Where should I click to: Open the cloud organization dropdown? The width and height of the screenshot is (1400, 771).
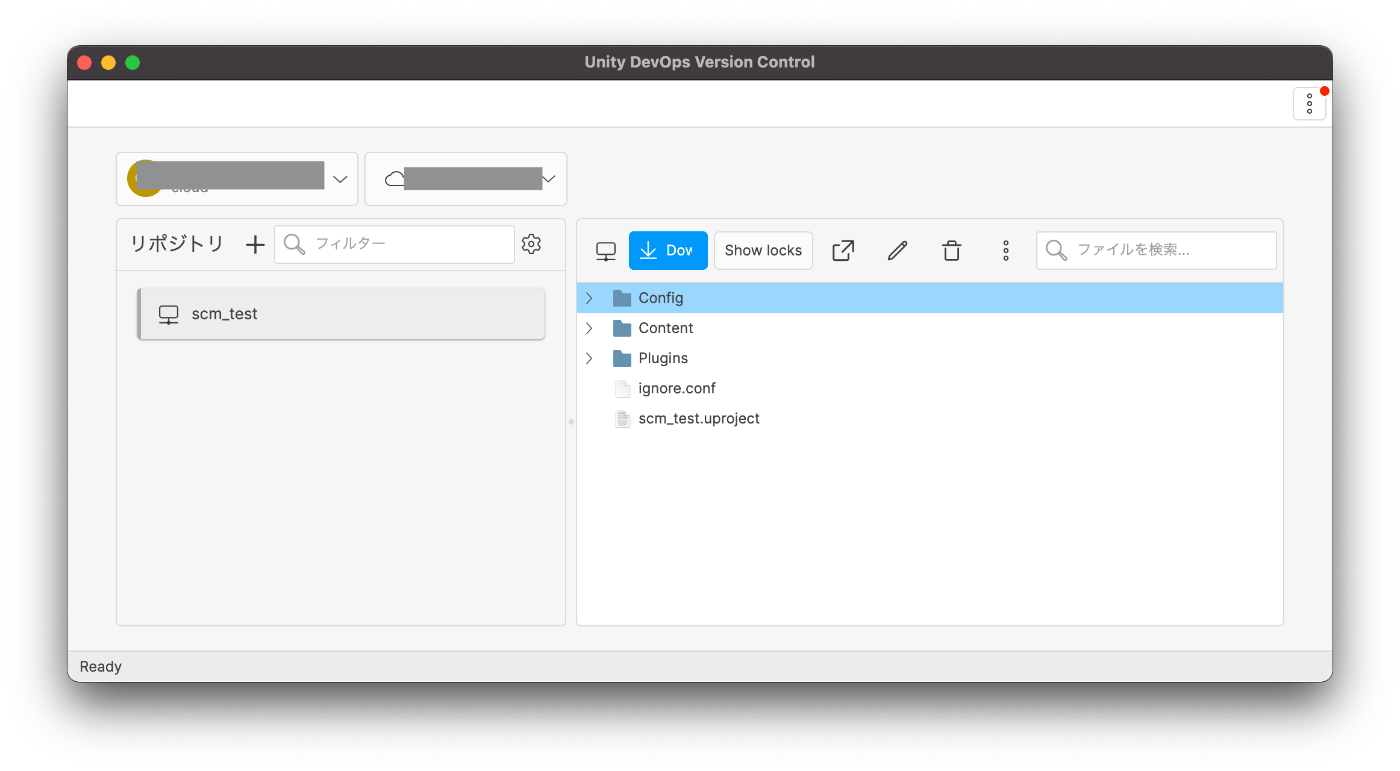[x=466, y=179]
